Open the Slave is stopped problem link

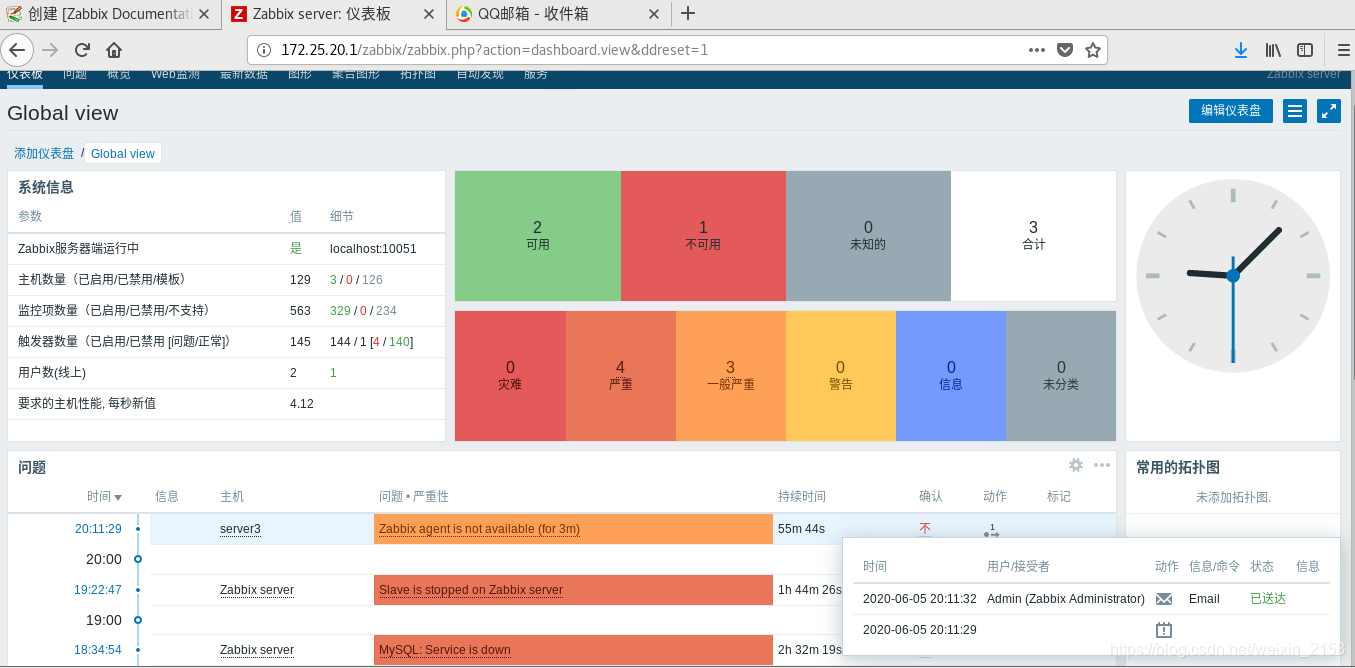tap(471, 590)
